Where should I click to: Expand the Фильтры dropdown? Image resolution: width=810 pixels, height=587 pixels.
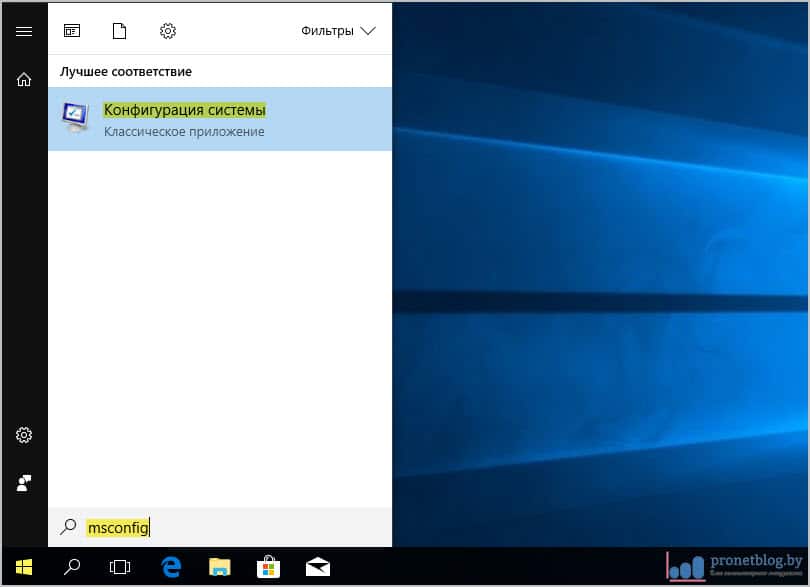(338, 31)
